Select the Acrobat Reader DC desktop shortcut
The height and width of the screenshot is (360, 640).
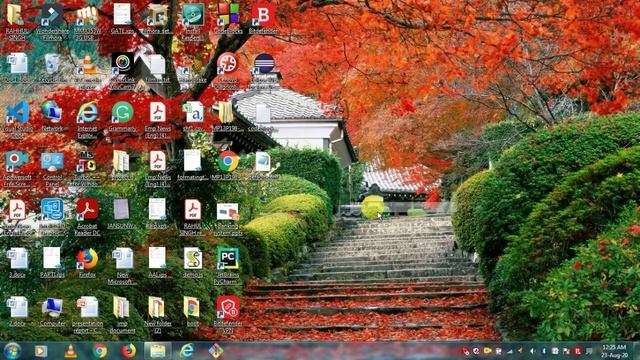point(87,217)
